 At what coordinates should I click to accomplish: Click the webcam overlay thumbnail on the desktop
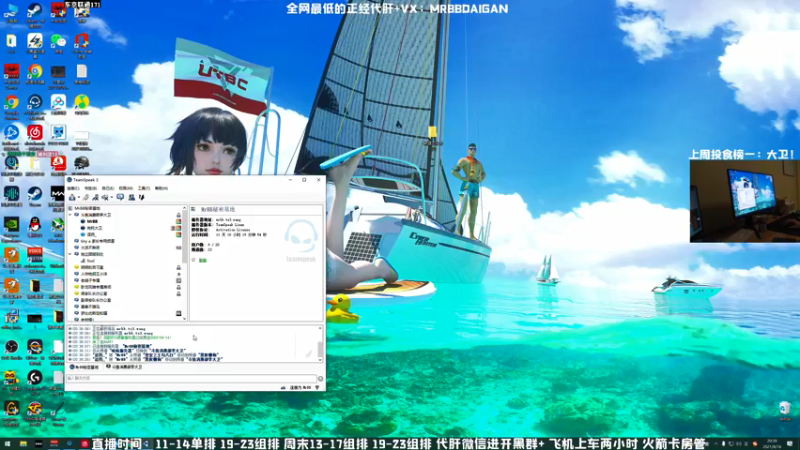pyautogui.click(x=744, y=201)
